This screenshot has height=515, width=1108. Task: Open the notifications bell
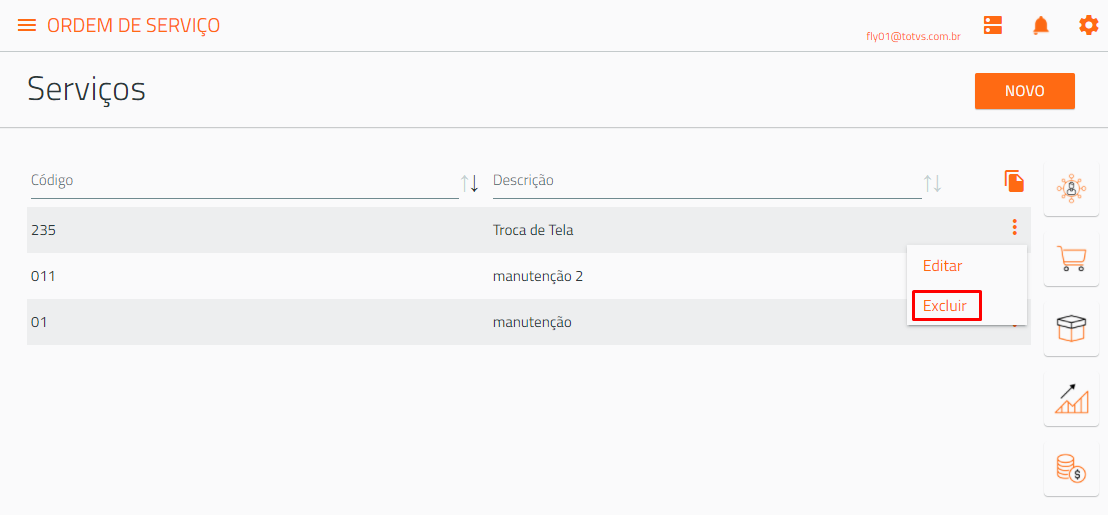(1041, 25)
